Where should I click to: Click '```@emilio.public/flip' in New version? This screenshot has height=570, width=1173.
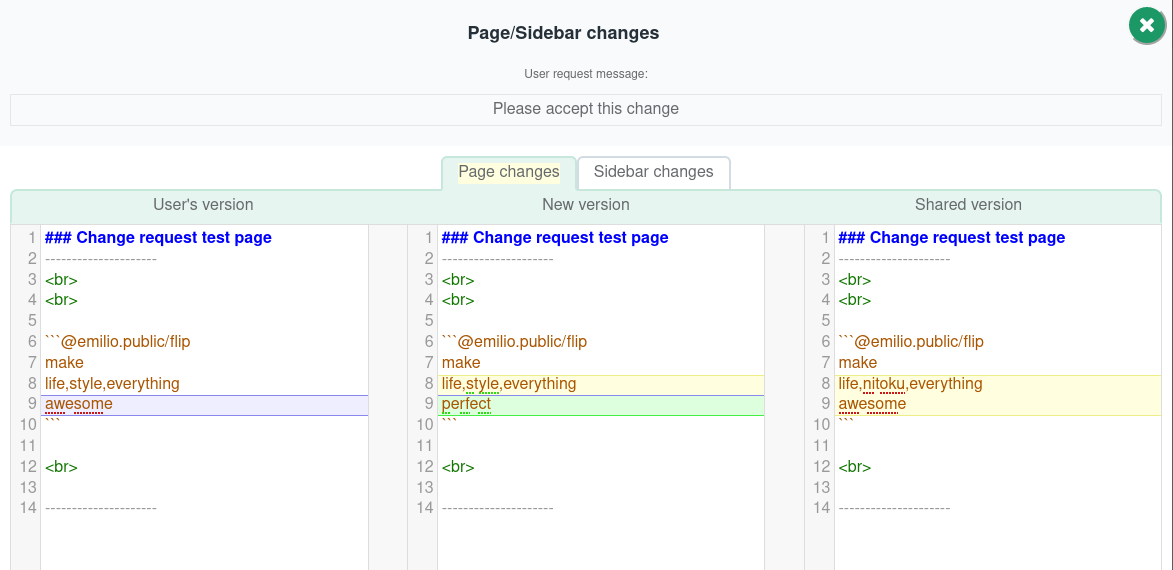click(x=514, y=342)
